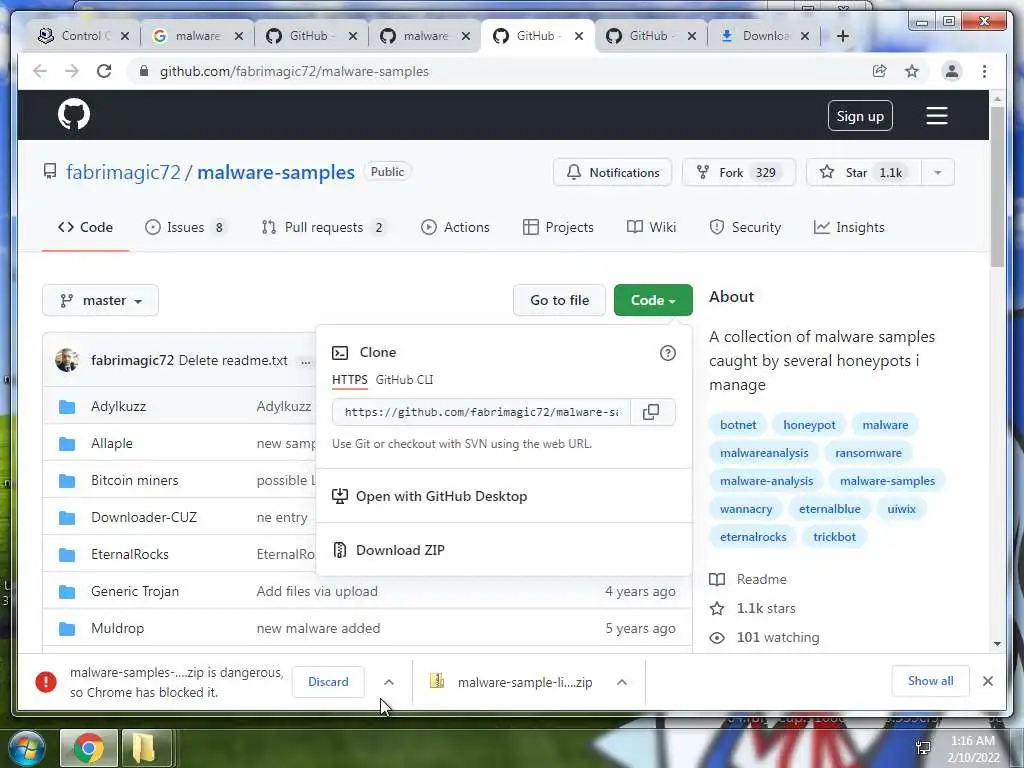Select the GitHub CLI clone tab
The width and height of the screenshot is (1024, 768).
pyautogui.click(x=404, y=380)
